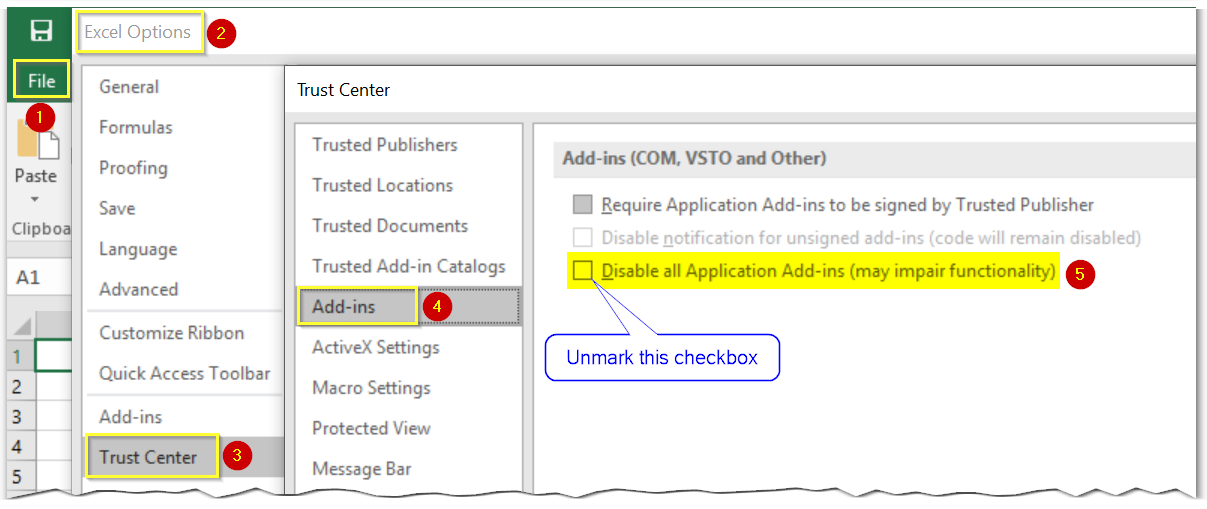Open Advanced options category
Image resolution: width=1207 pixels, height=509 pixels.
[139, 289]
